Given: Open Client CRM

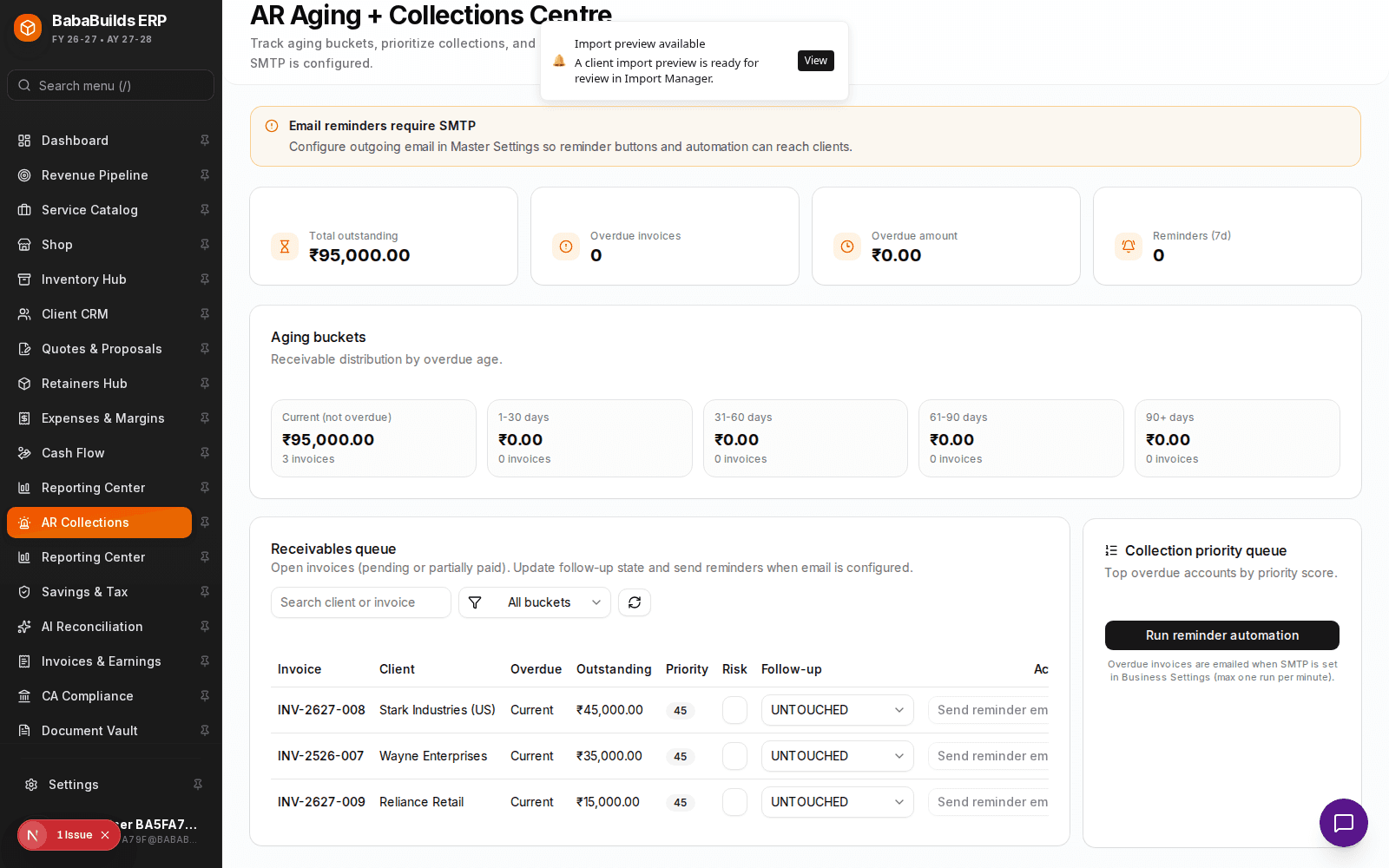Looking at the screenshot, I should click(99, 314).
